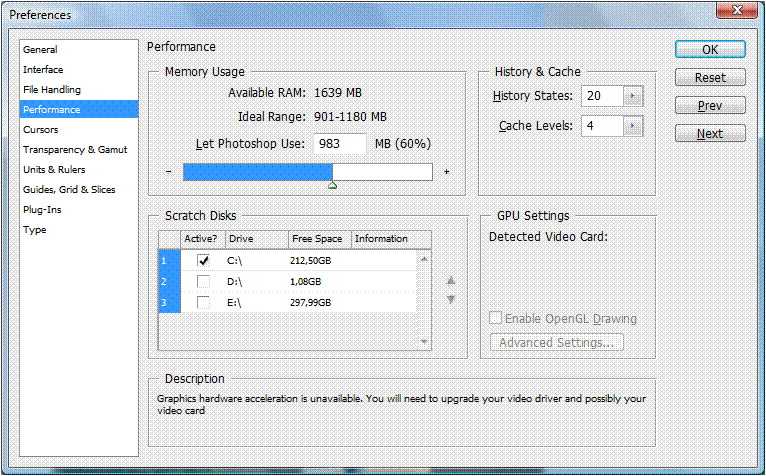This screenshot has height=476, width=766.
Task: Enable drive E:\ as a scratch disk
Action: [x=203, y=303]
